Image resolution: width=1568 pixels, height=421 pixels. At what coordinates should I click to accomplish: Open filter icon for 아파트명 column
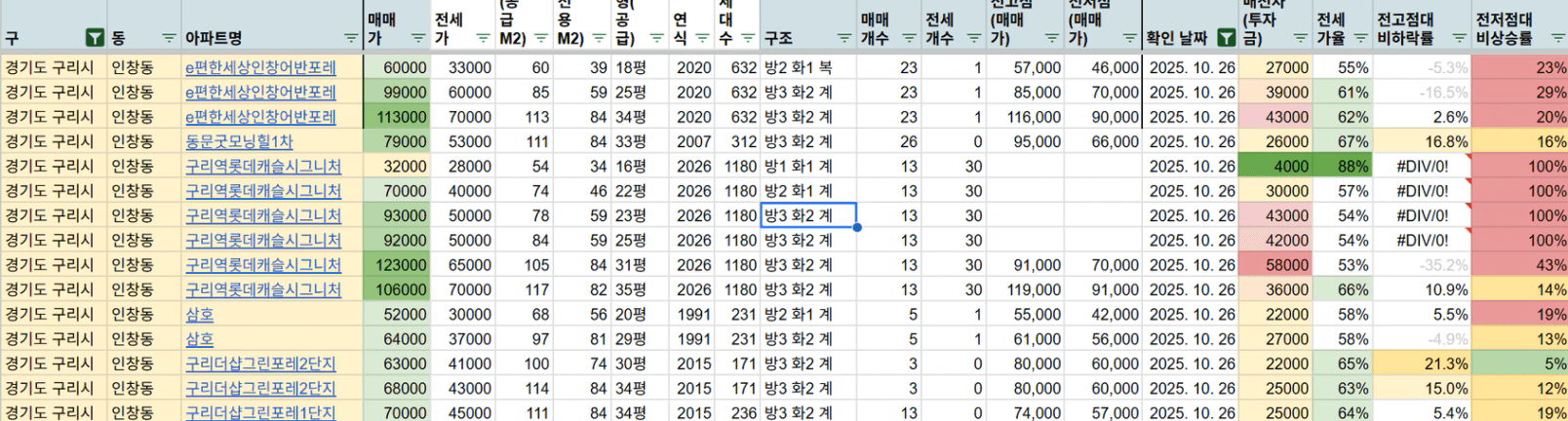coord(351,39)
